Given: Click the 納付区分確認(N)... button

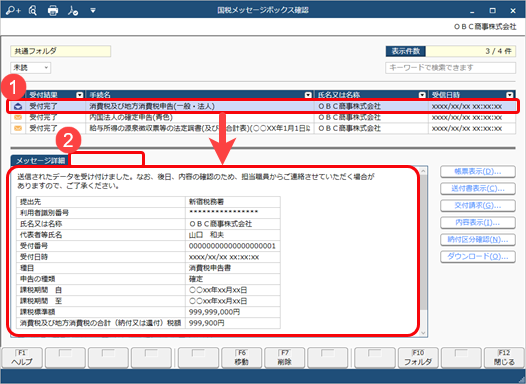Looking at the screenshot, I should (478, 239).
